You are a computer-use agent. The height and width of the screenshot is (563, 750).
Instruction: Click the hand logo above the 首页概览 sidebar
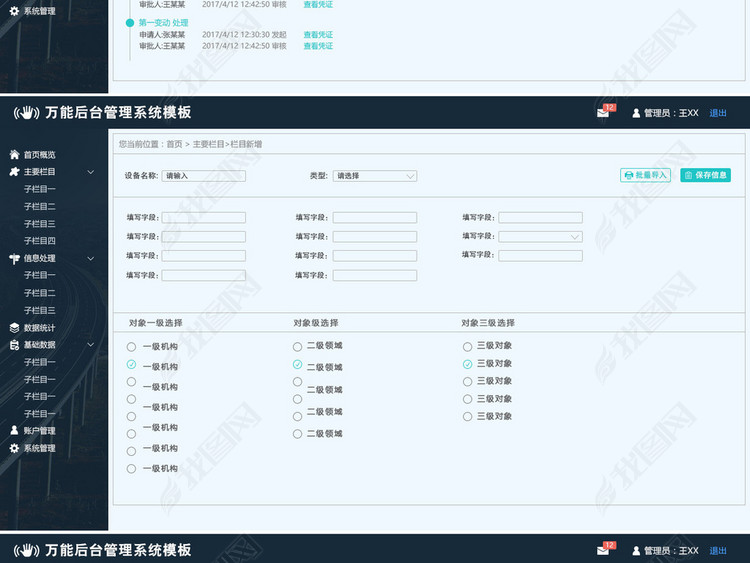(x=27, y=113)
